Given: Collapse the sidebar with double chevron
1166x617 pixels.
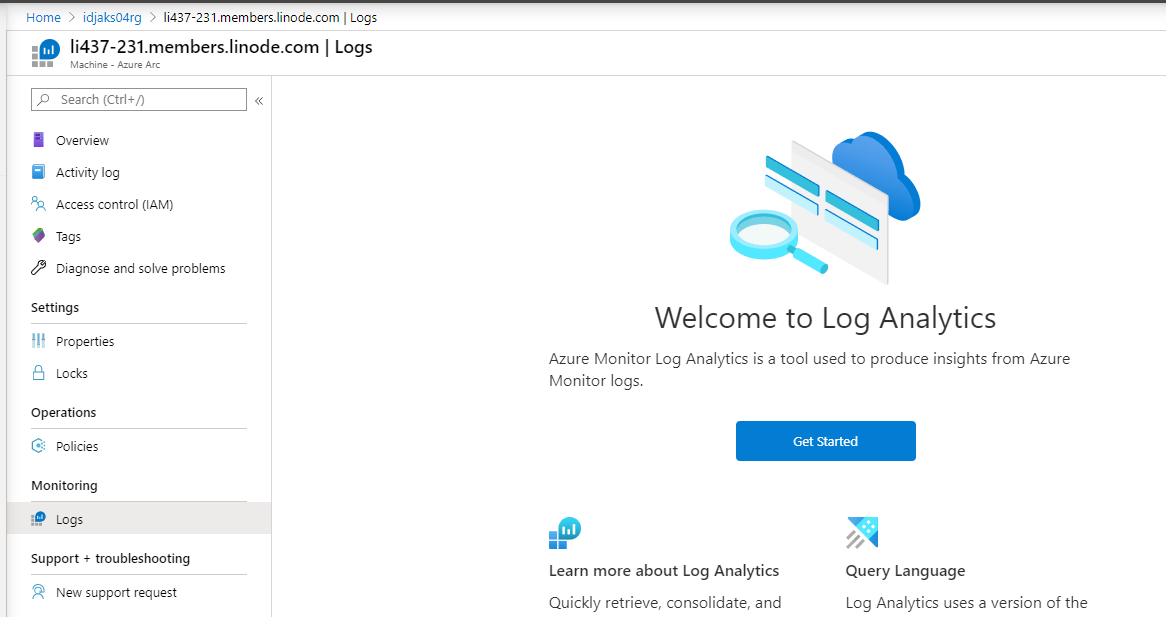Looking at the screenshot, I should [x=259, y=100].
